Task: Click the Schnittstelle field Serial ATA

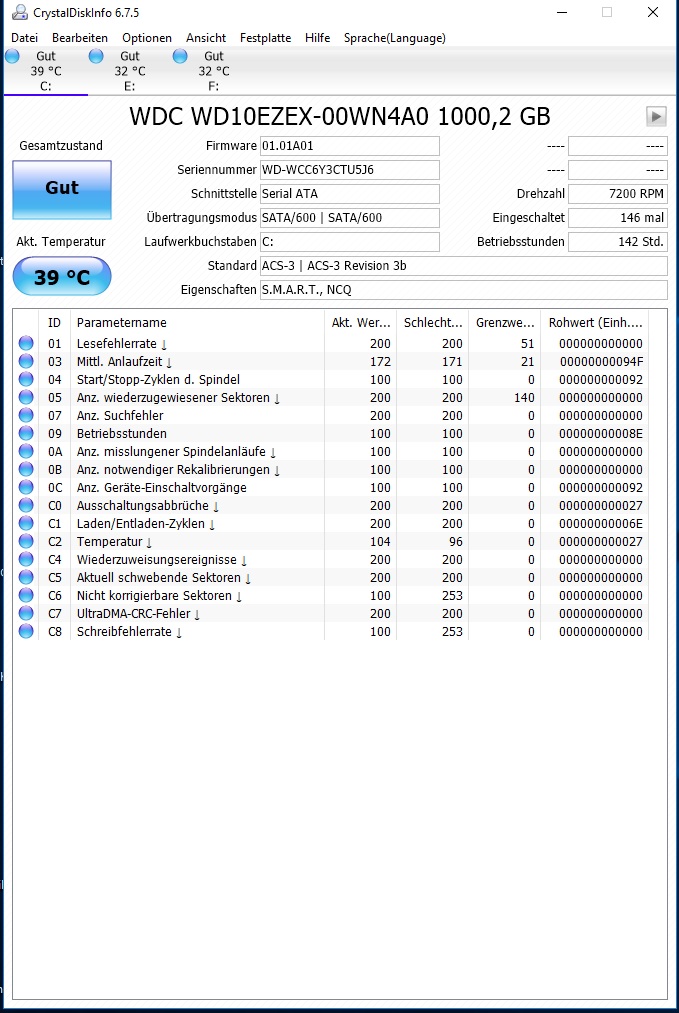Action: point(350,194)
